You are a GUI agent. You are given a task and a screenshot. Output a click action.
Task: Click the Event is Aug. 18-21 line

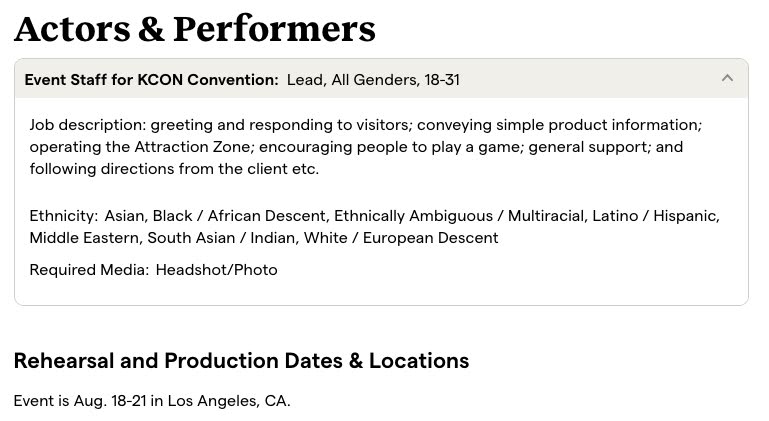tap(152, 401)
